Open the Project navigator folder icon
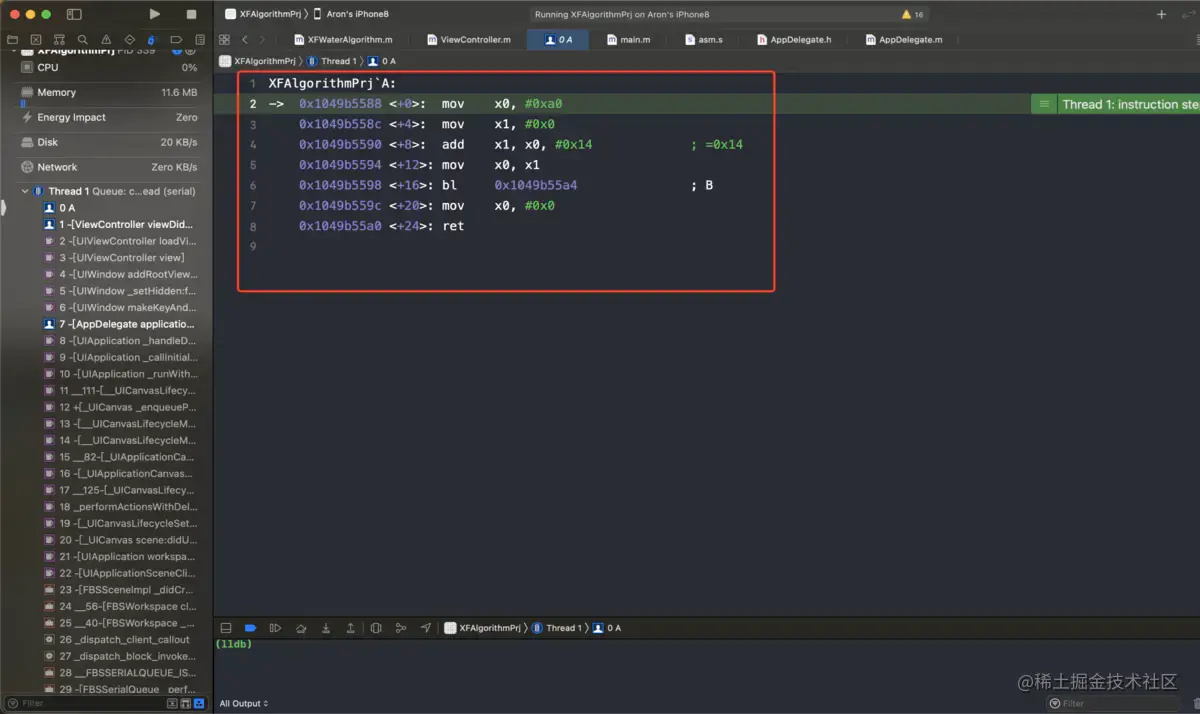 click(12, 40)
